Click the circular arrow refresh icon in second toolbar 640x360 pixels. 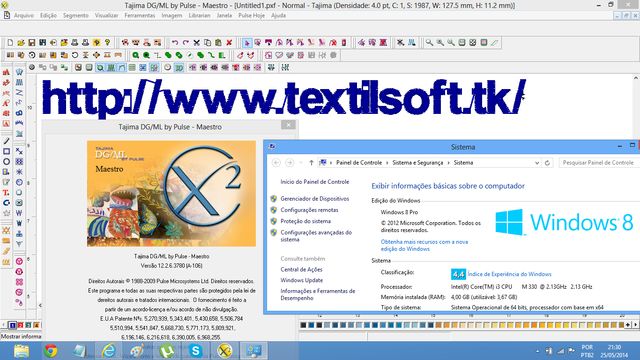pos(75,55)
